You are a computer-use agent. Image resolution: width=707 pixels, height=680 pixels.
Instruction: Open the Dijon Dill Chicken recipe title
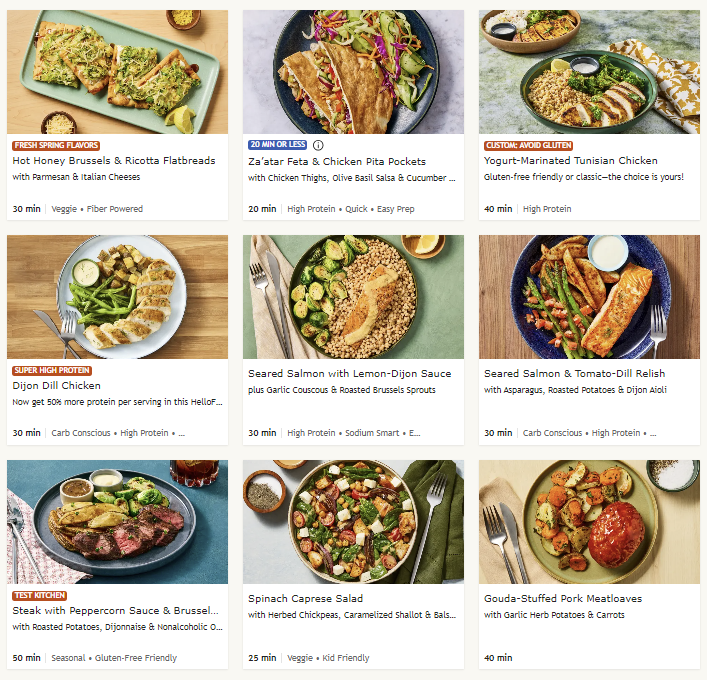tap(57, 385)
